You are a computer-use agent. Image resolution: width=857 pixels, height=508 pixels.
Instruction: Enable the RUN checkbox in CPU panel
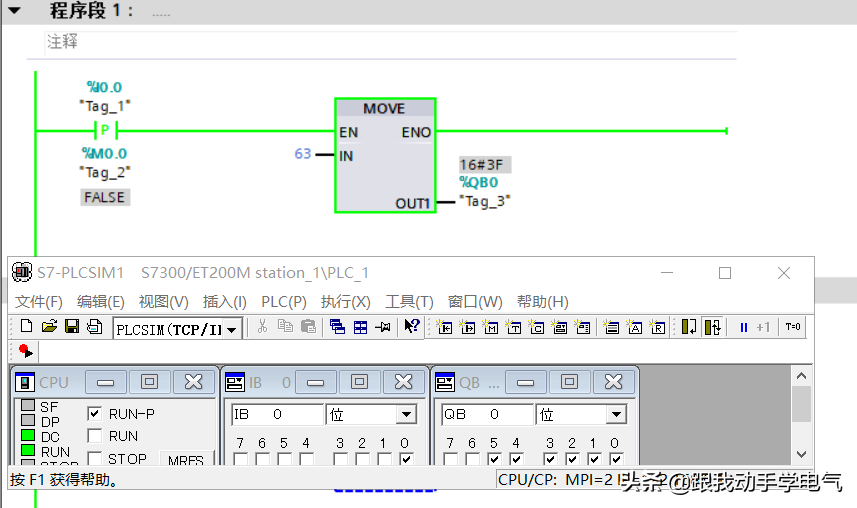[94, 436]
